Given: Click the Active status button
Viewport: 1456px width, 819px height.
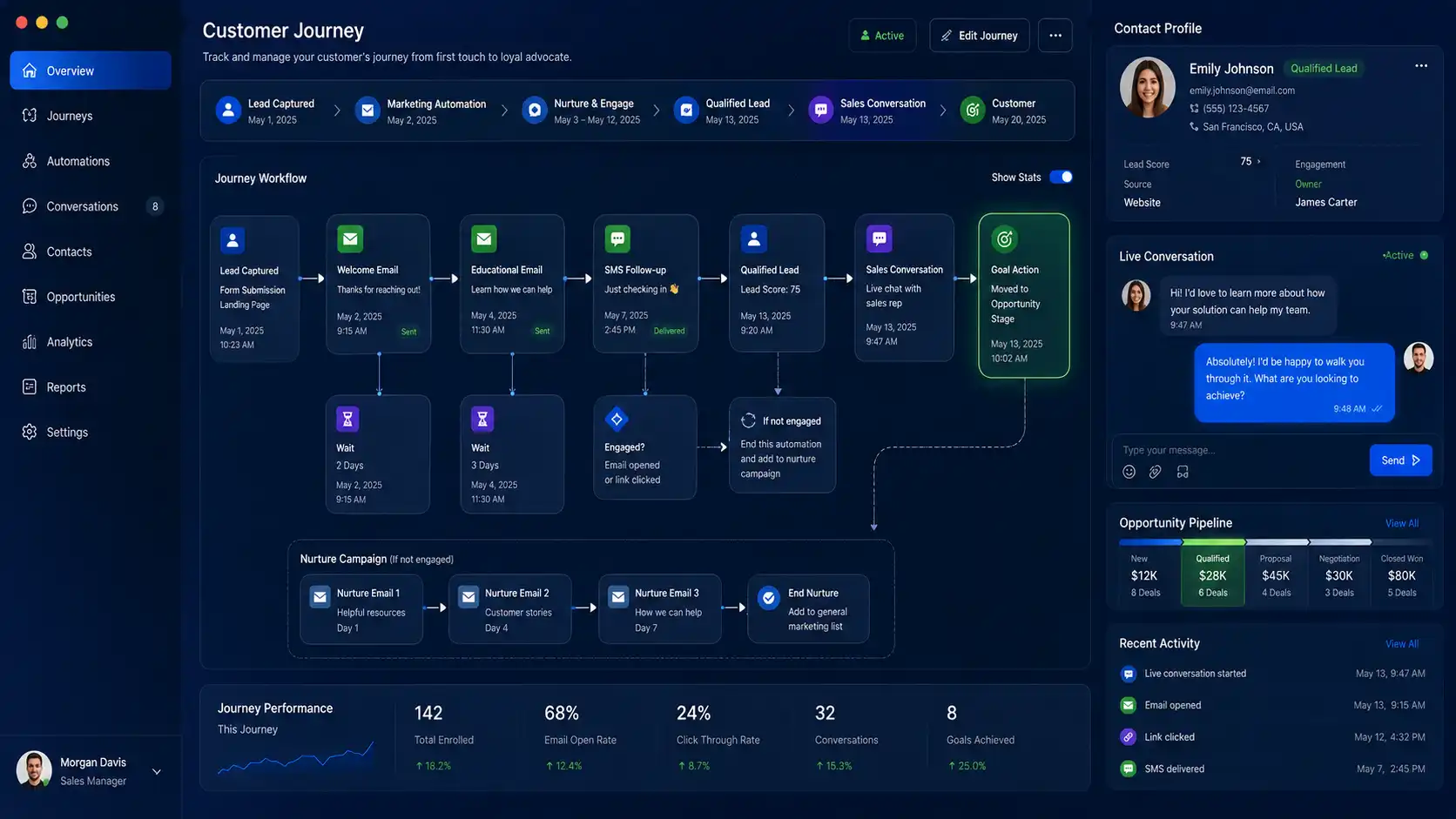Looking at the screenshot, I should tap(882, 36).
